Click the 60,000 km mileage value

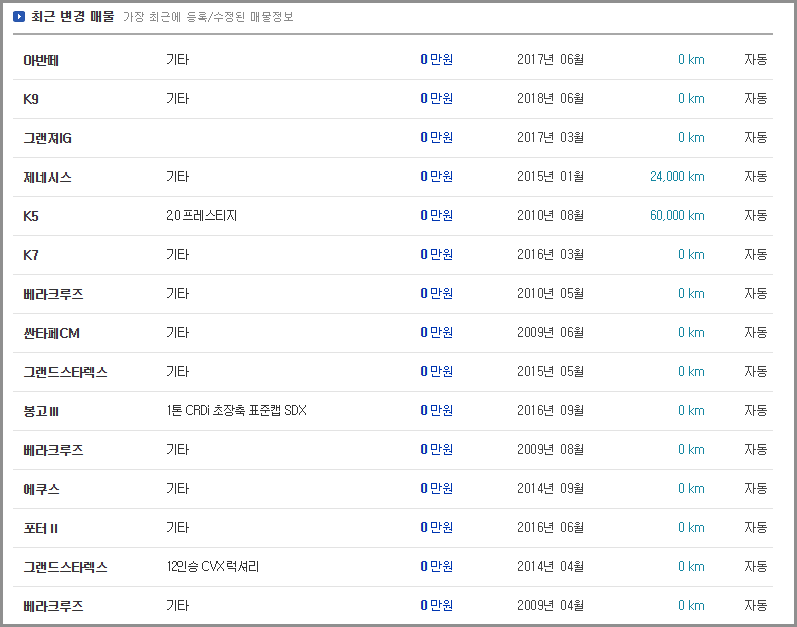[677, 215]
